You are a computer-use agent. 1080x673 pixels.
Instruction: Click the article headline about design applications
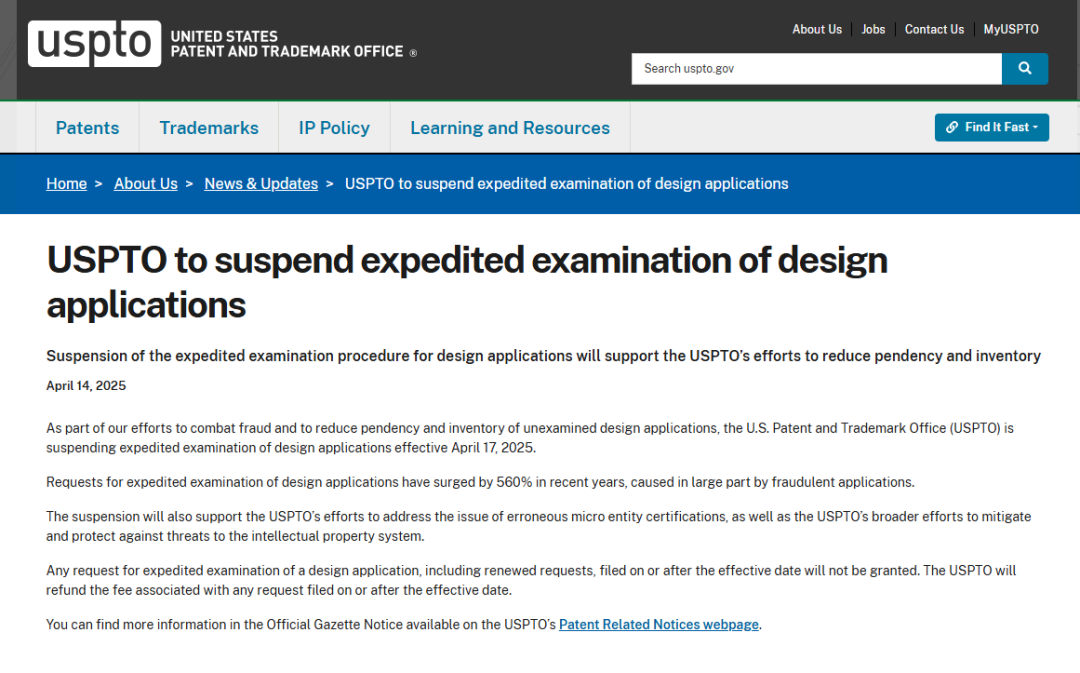(x=467, y=282)
